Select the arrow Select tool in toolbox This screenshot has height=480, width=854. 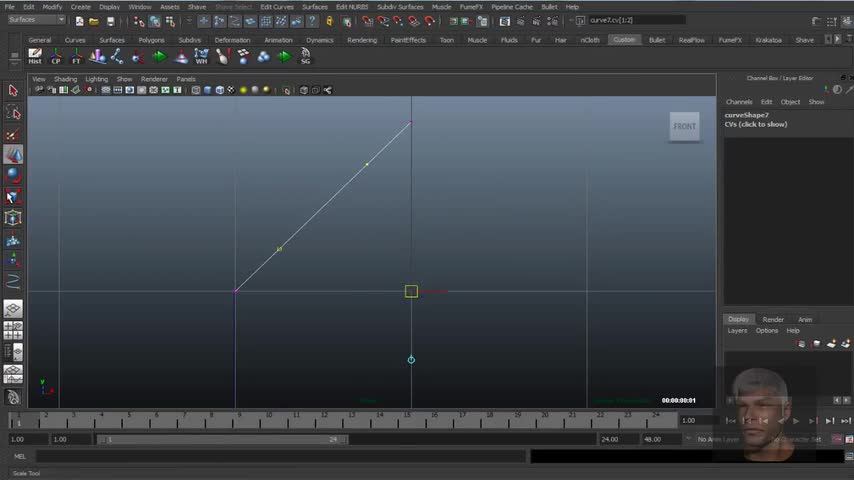pos(13,91)
